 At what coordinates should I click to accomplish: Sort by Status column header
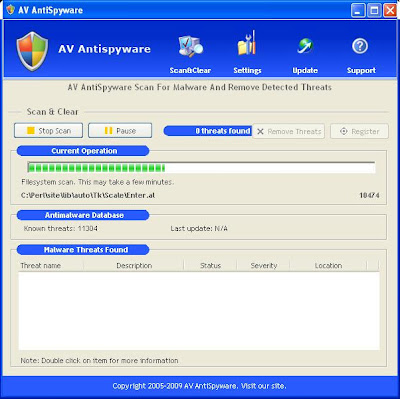click(210, 265)
